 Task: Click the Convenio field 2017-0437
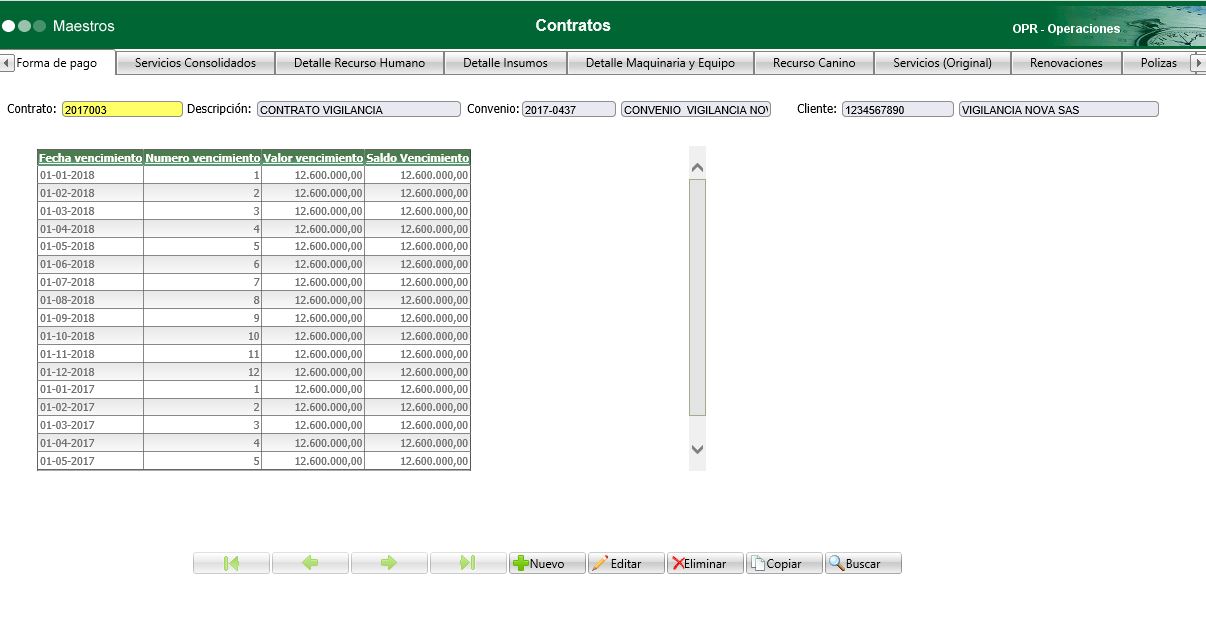pos(568,109)
